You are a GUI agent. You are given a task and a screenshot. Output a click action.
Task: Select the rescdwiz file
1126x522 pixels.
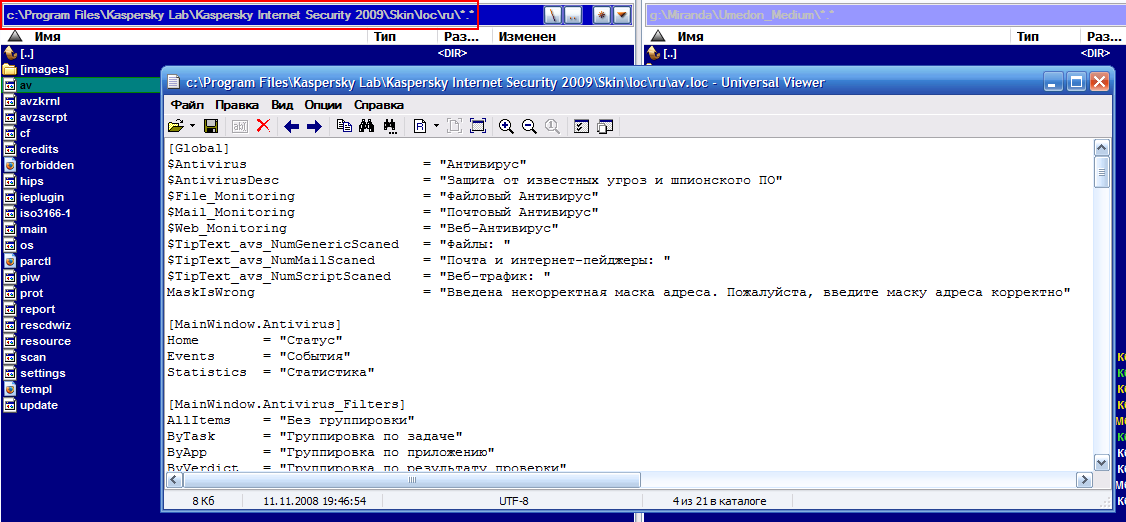[45, 325]
